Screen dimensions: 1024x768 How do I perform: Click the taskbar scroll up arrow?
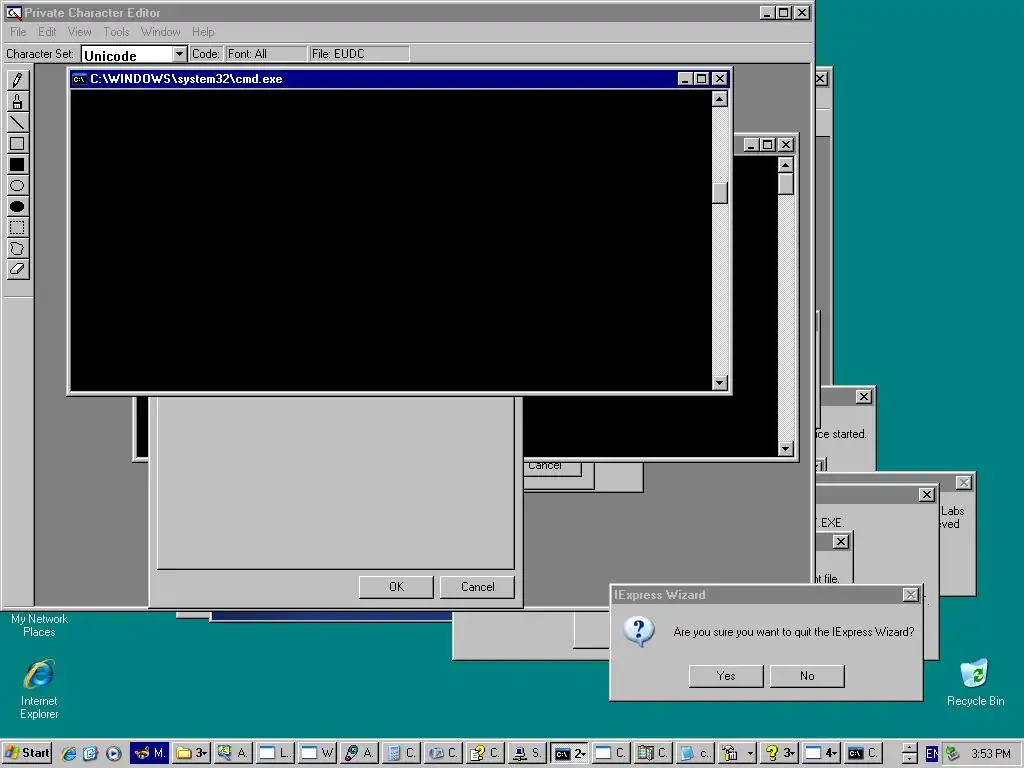(909, 747)
